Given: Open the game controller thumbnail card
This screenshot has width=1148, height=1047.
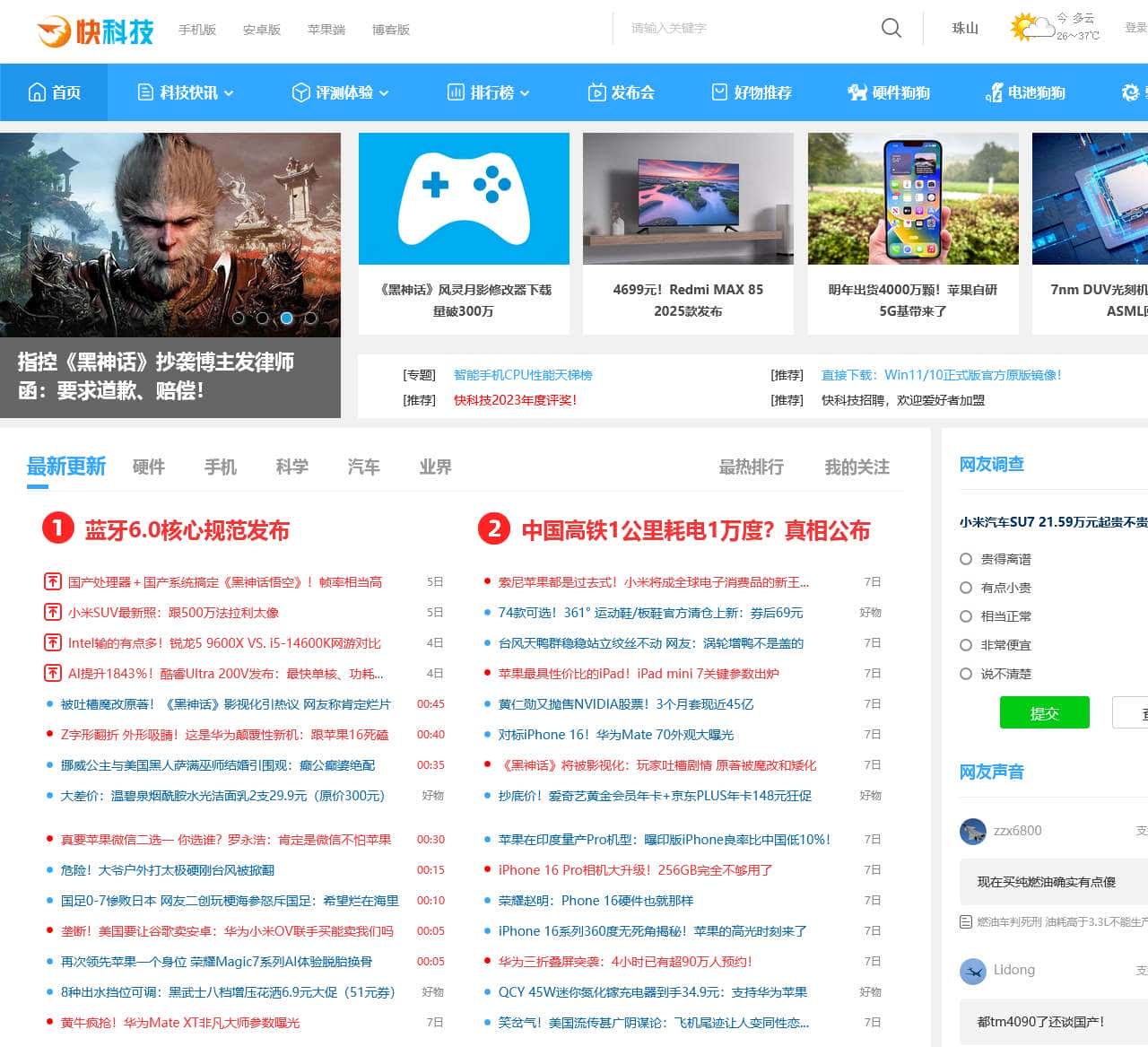Looking at the screenshot, I should pos(464,198).
